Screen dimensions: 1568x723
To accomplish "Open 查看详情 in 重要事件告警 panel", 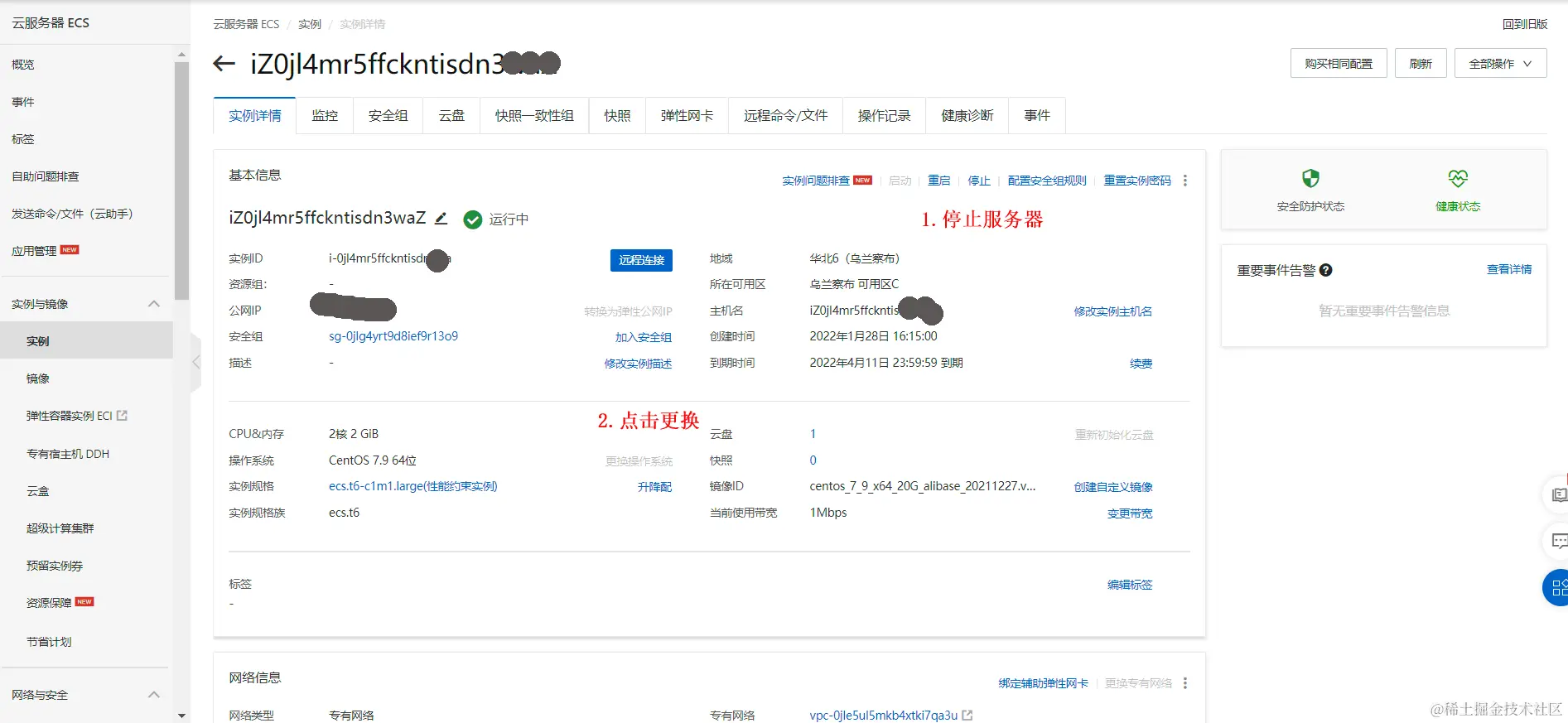I will click(x=1509, y=269).
